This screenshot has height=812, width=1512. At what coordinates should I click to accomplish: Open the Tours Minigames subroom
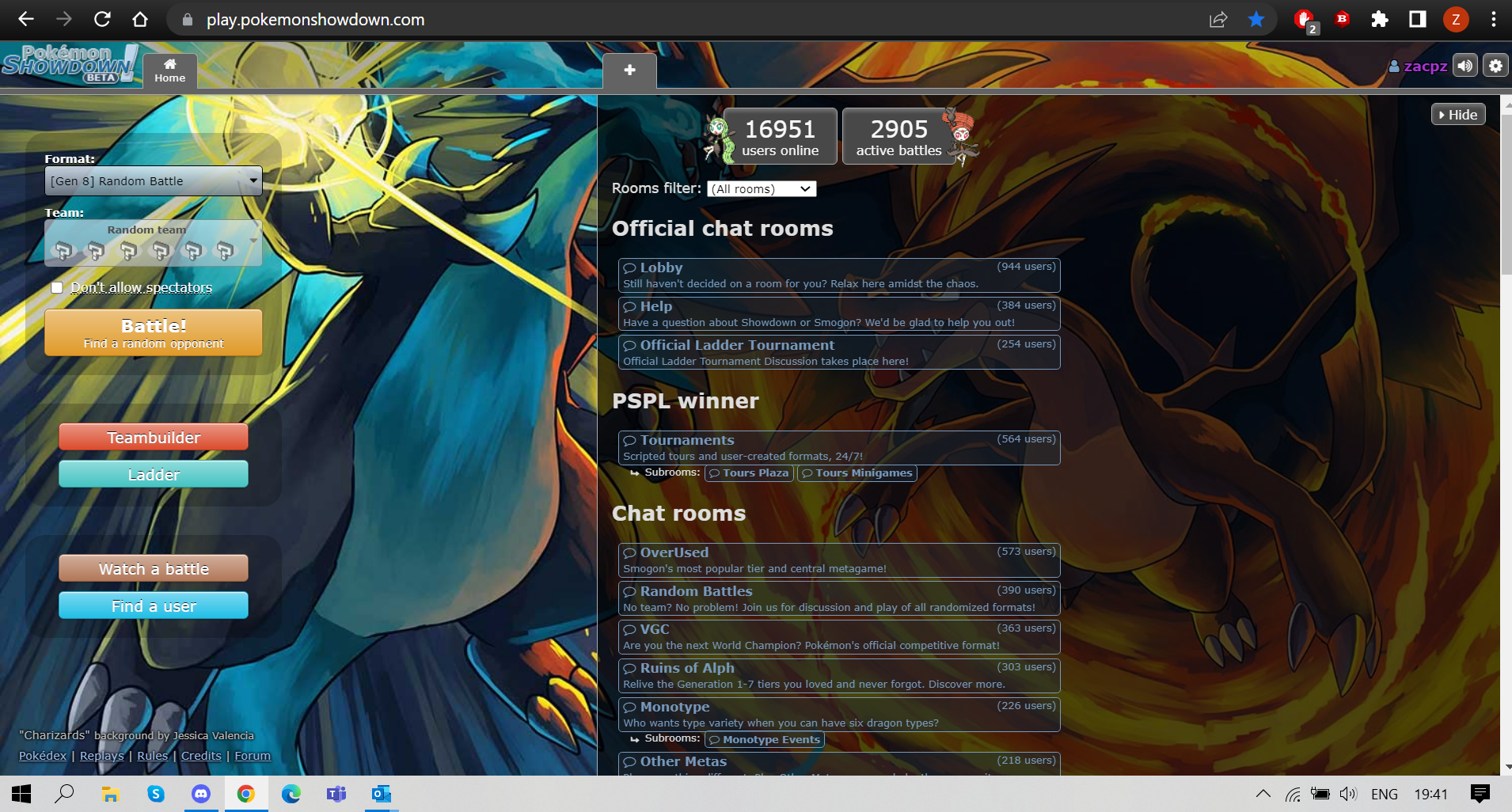point(857,473)
